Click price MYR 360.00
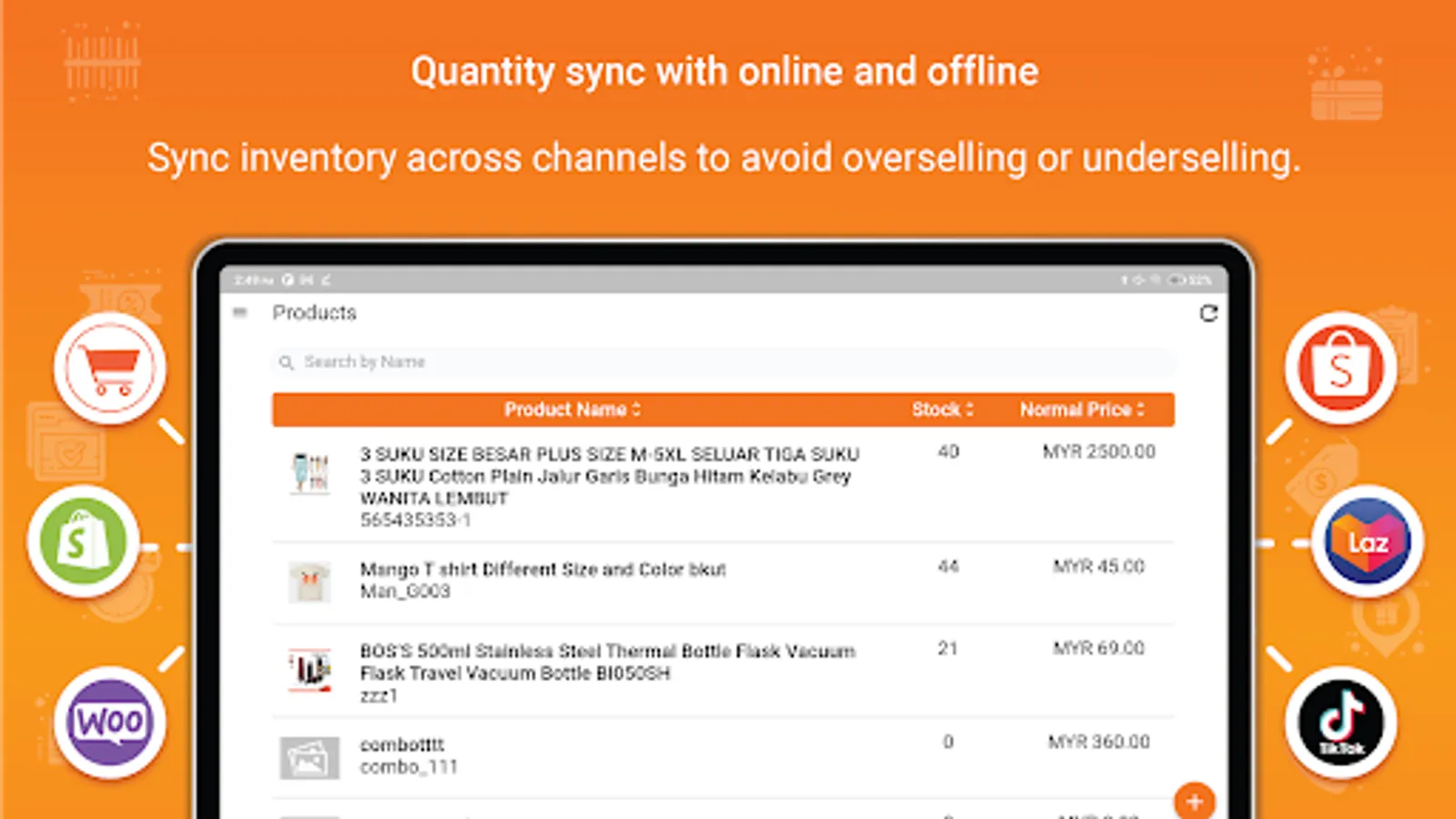1456x819 pixels. pyautogui.click(x=1099, y=743)
